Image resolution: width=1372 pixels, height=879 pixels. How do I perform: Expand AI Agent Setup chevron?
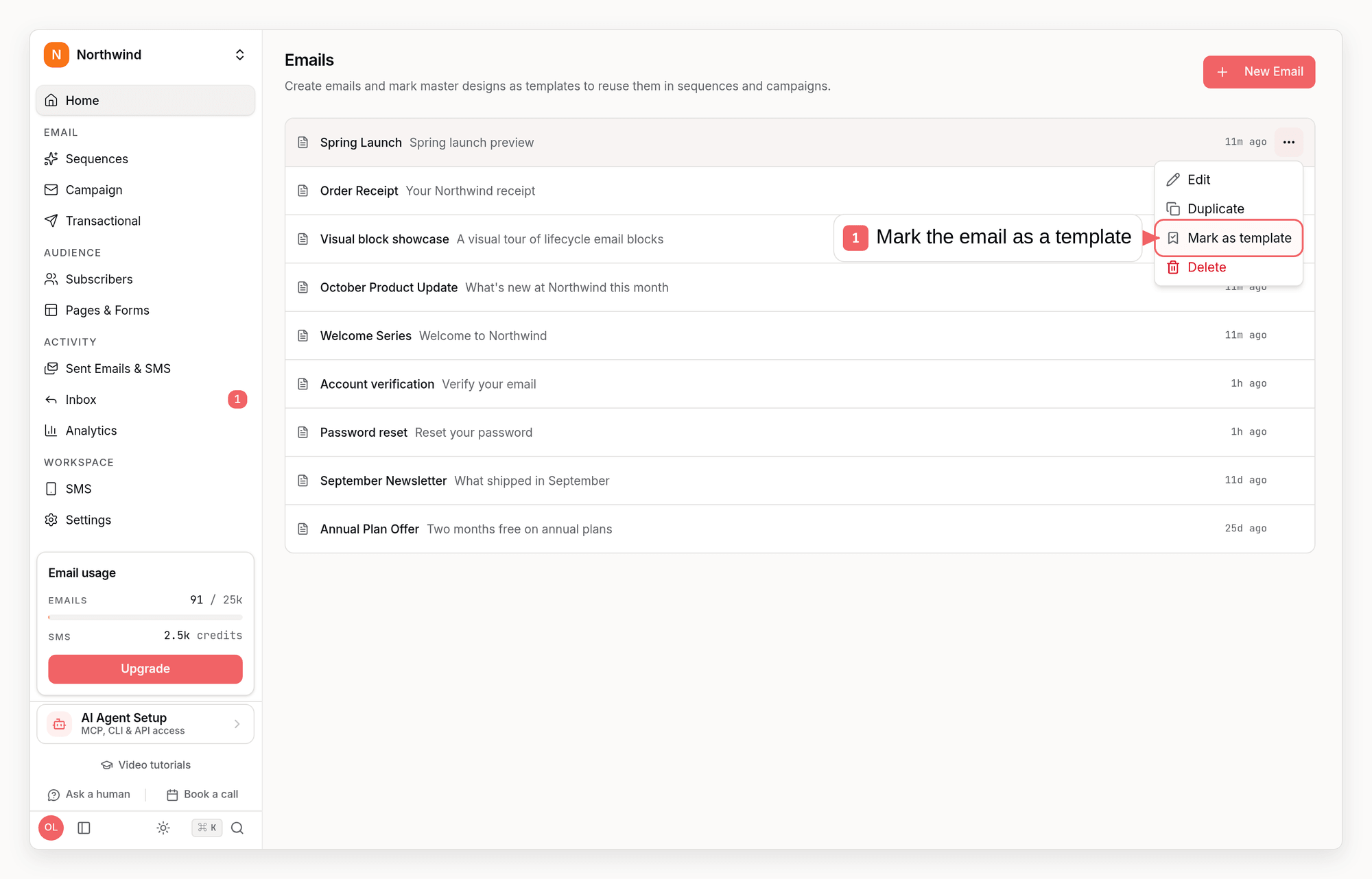[x=237, y=724]
